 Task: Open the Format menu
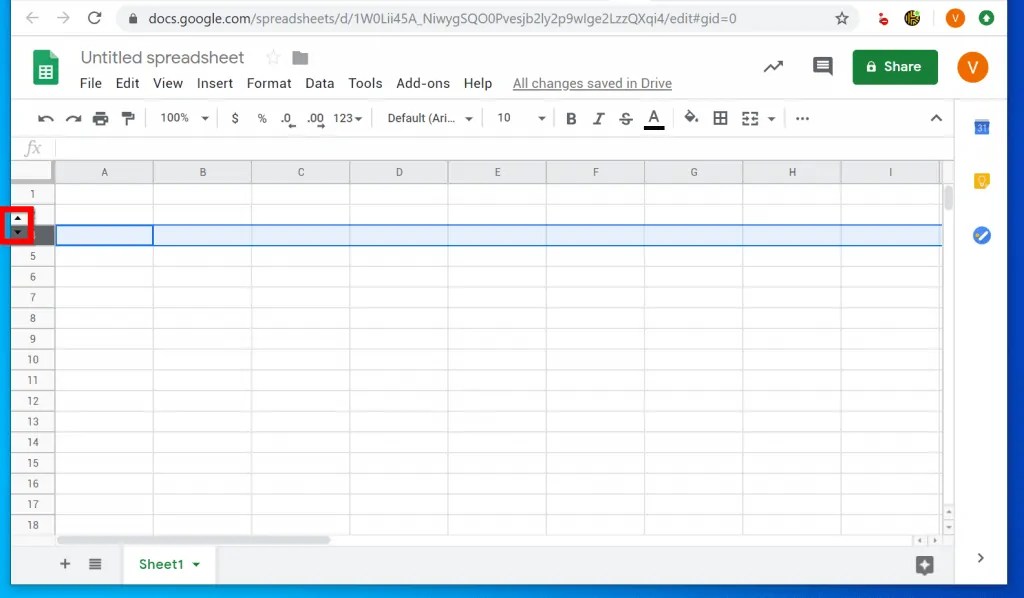pos(268,83)
